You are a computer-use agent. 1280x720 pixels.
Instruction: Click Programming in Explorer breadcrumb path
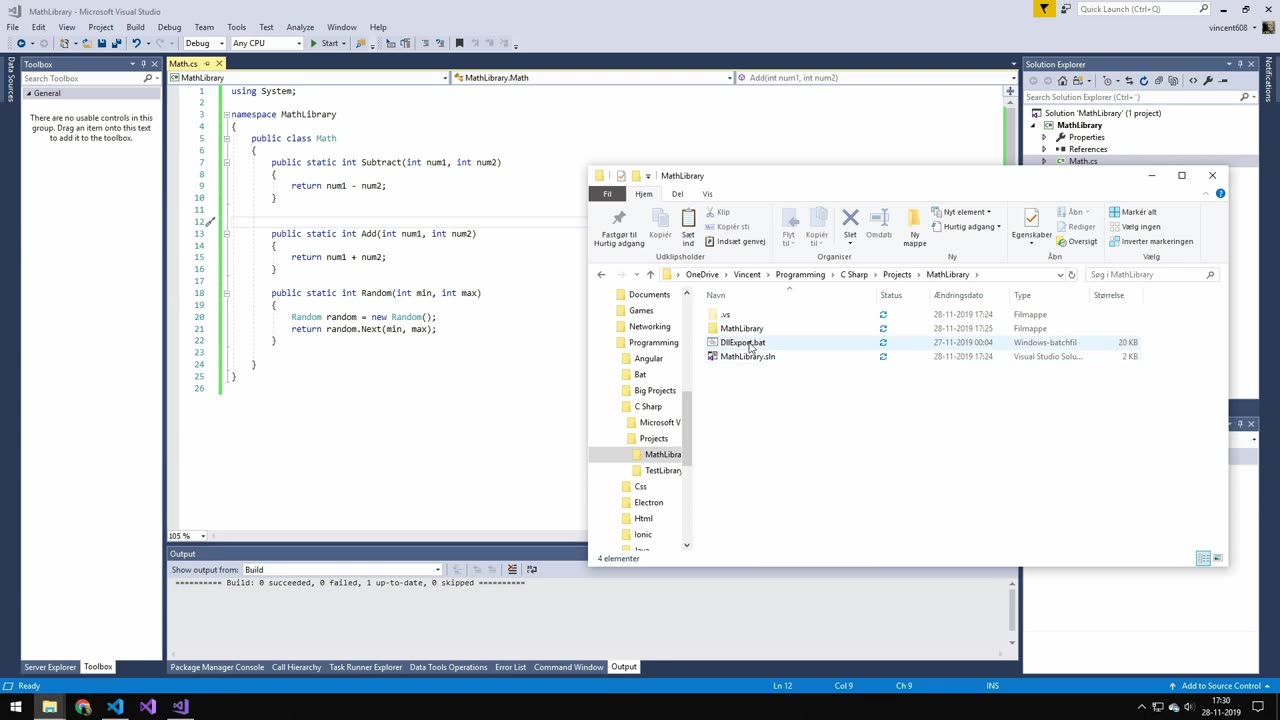(x=800, y=274)
